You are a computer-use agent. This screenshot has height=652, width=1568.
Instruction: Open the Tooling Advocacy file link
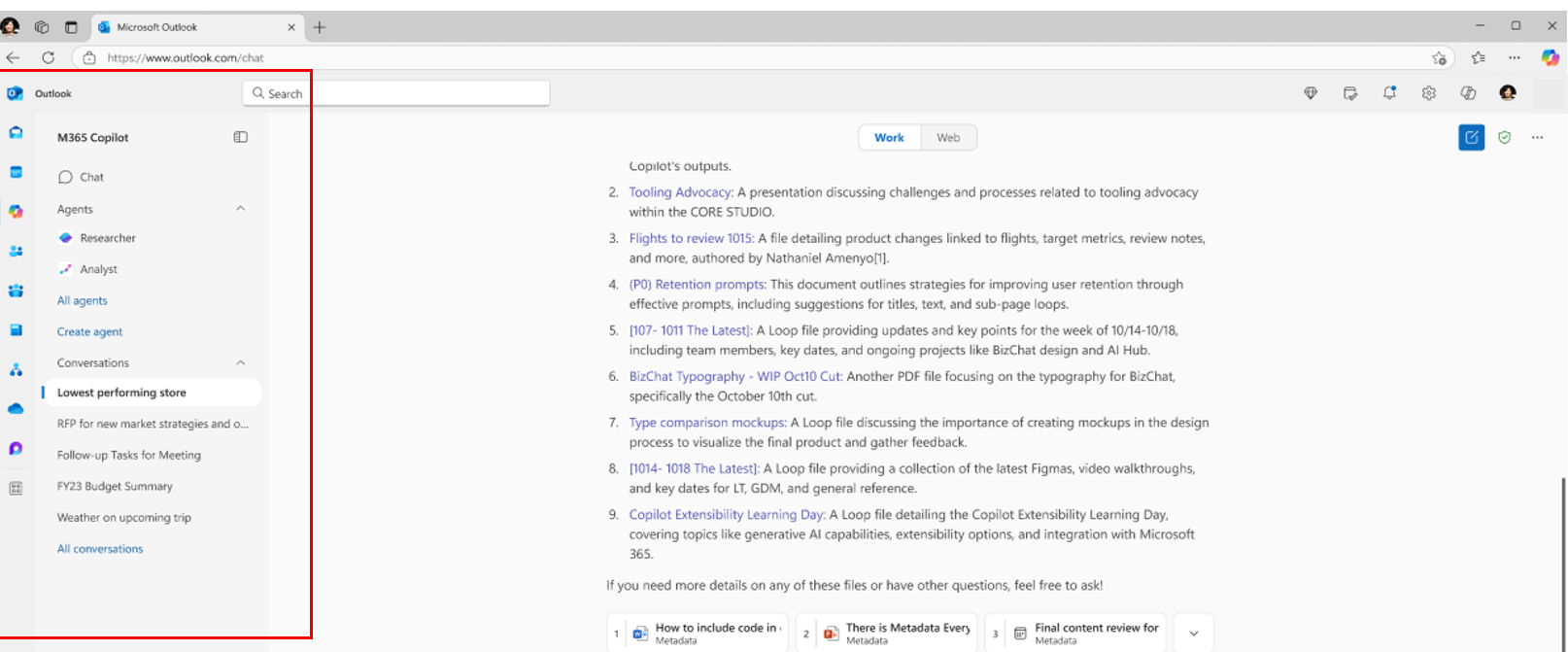pos(681,192)
